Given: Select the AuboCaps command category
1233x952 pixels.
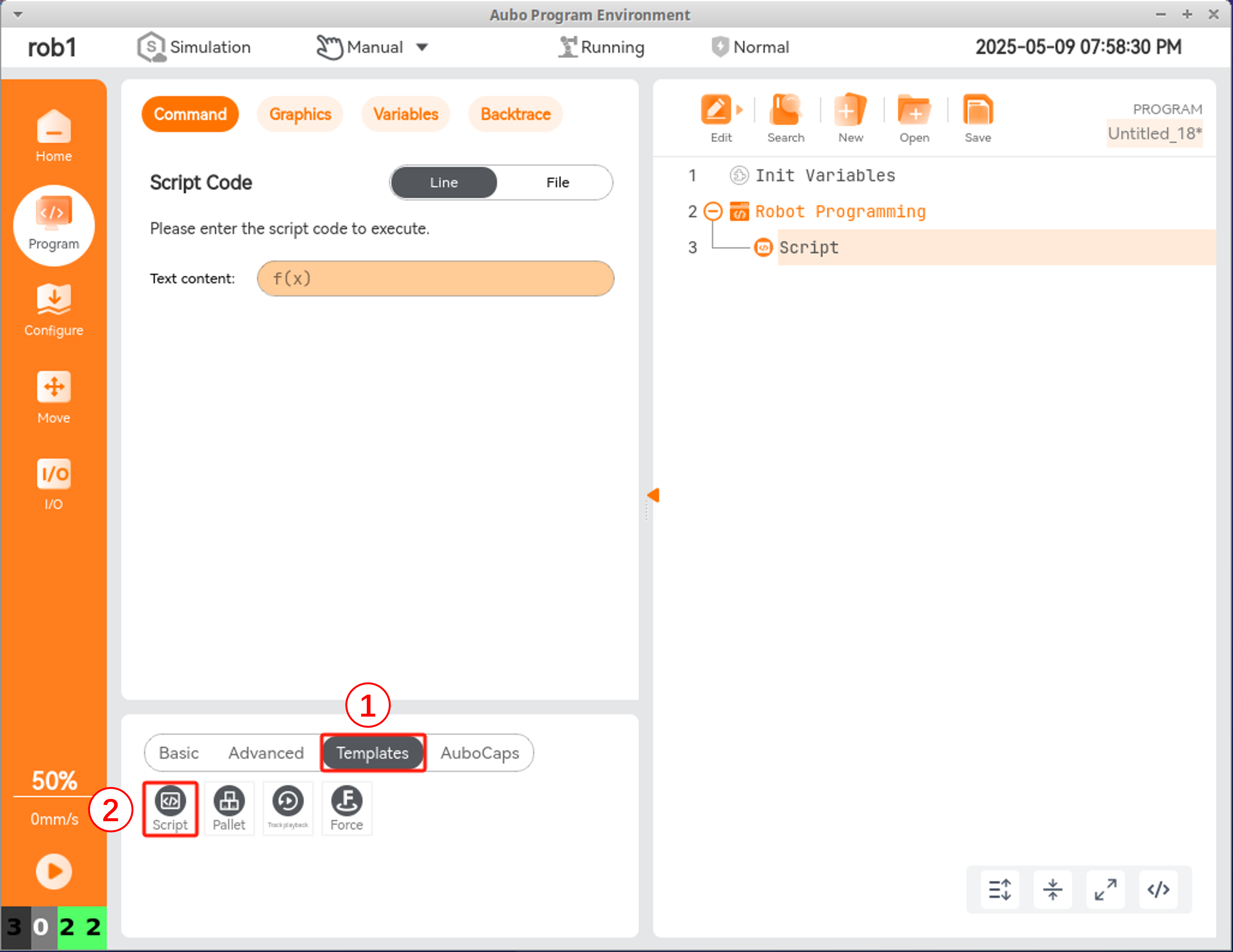Looking at the screenshot, I should pos(480,753).
